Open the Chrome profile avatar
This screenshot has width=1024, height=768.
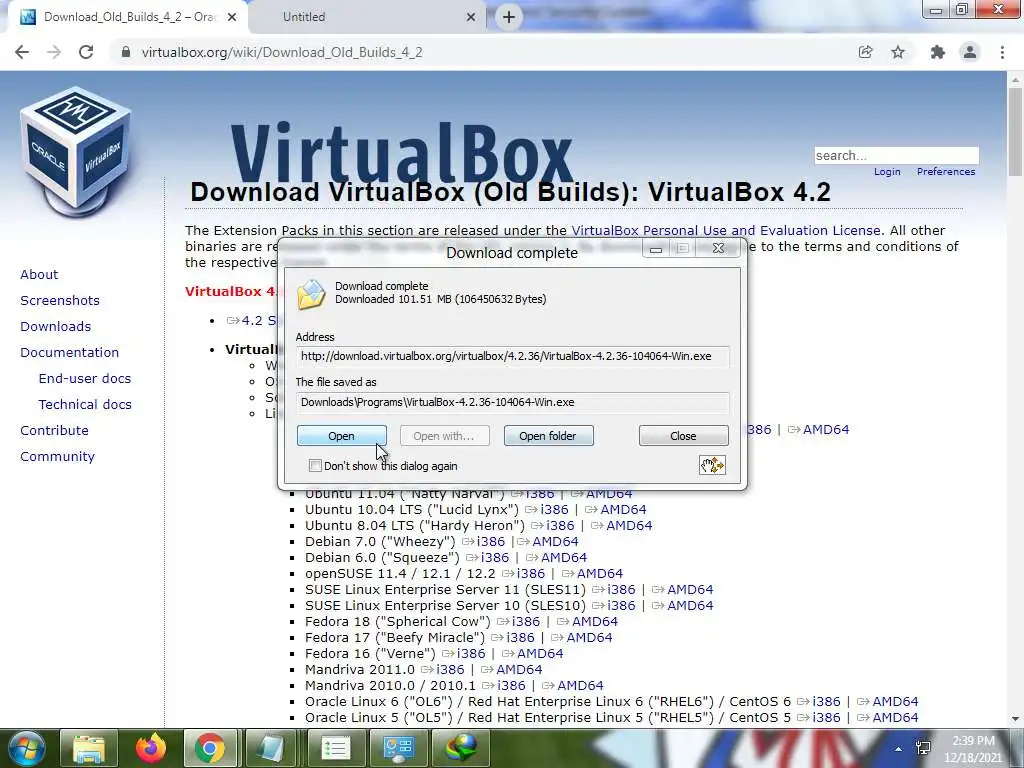point(970,52)
